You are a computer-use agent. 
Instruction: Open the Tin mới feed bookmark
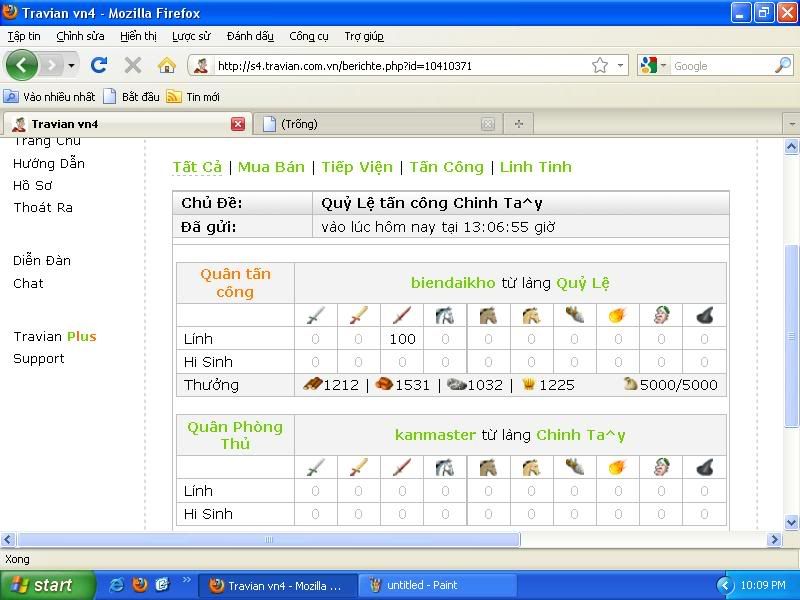point(193,96)
